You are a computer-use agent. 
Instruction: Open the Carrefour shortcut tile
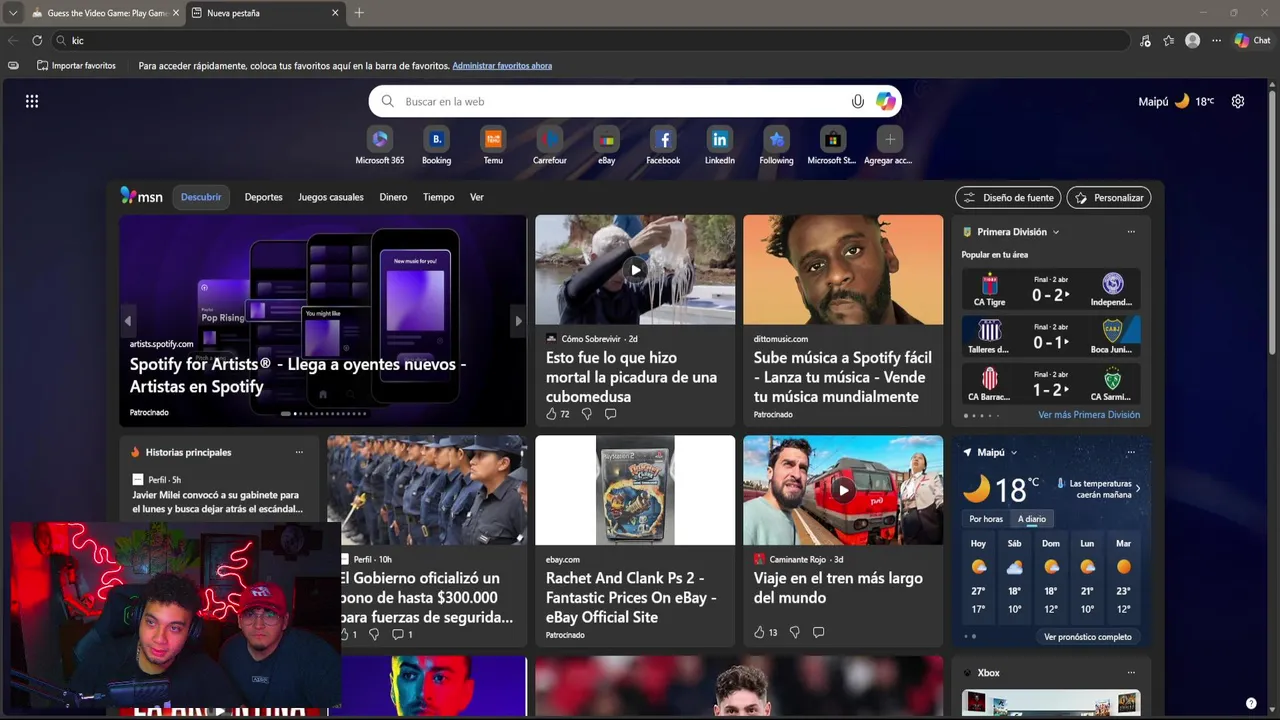click(x=549, y=146)
